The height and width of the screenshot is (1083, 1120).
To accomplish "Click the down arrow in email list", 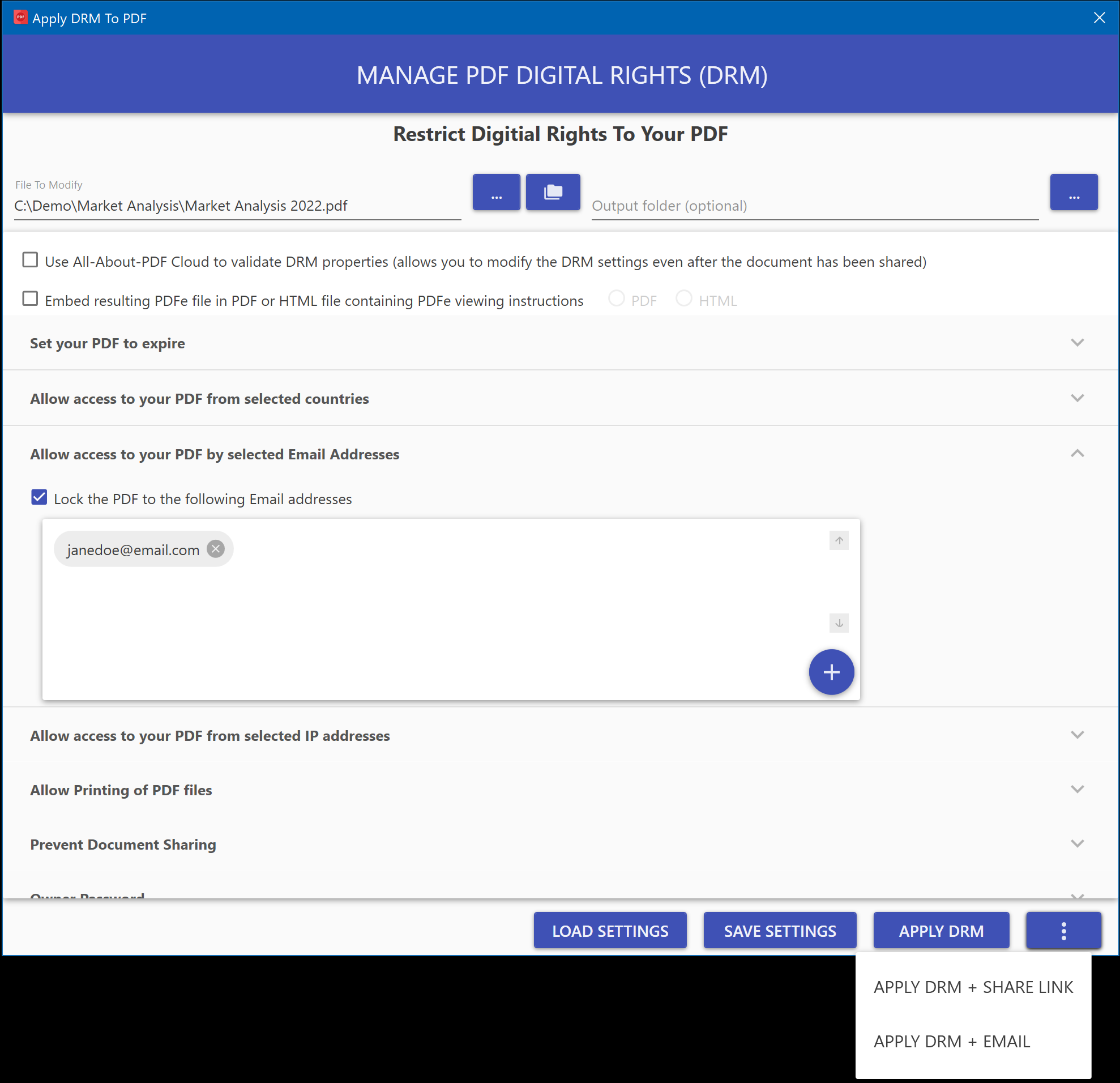I will click(x=838, y=623).
